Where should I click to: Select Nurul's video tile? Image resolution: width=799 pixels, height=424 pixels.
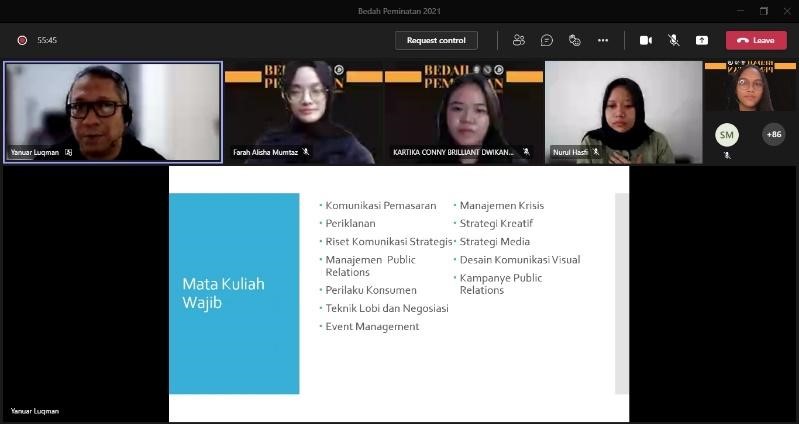click(623, 111)
